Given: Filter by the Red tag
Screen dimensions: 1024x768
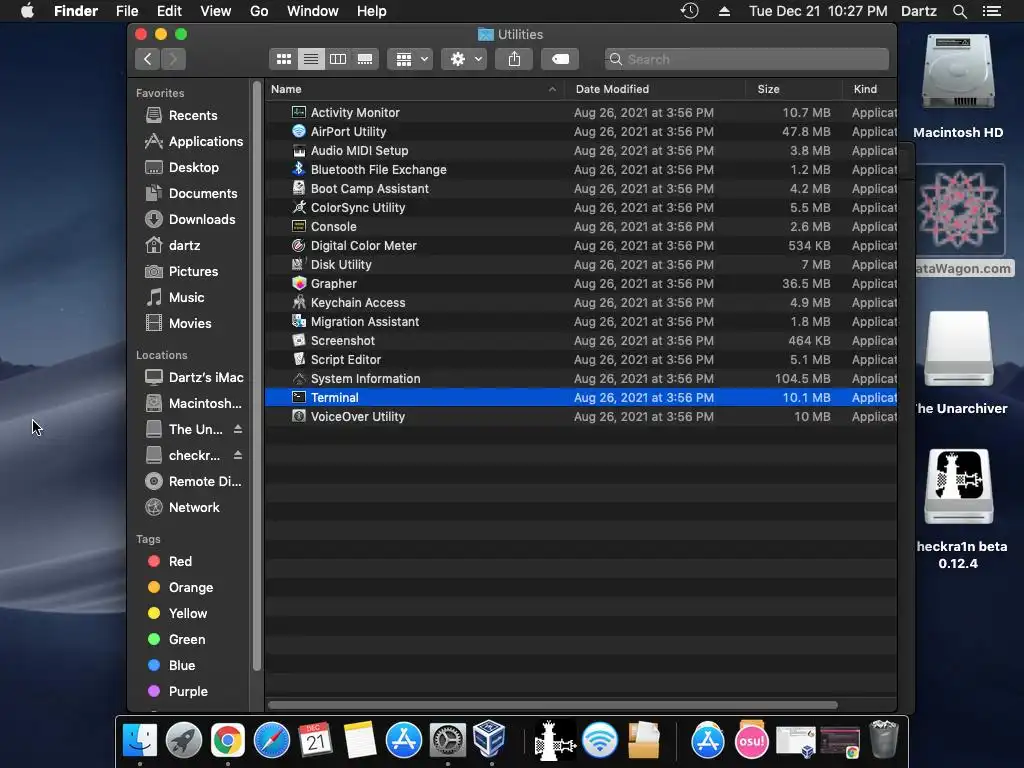Looking at the screenshot, I should coord(180,562).
